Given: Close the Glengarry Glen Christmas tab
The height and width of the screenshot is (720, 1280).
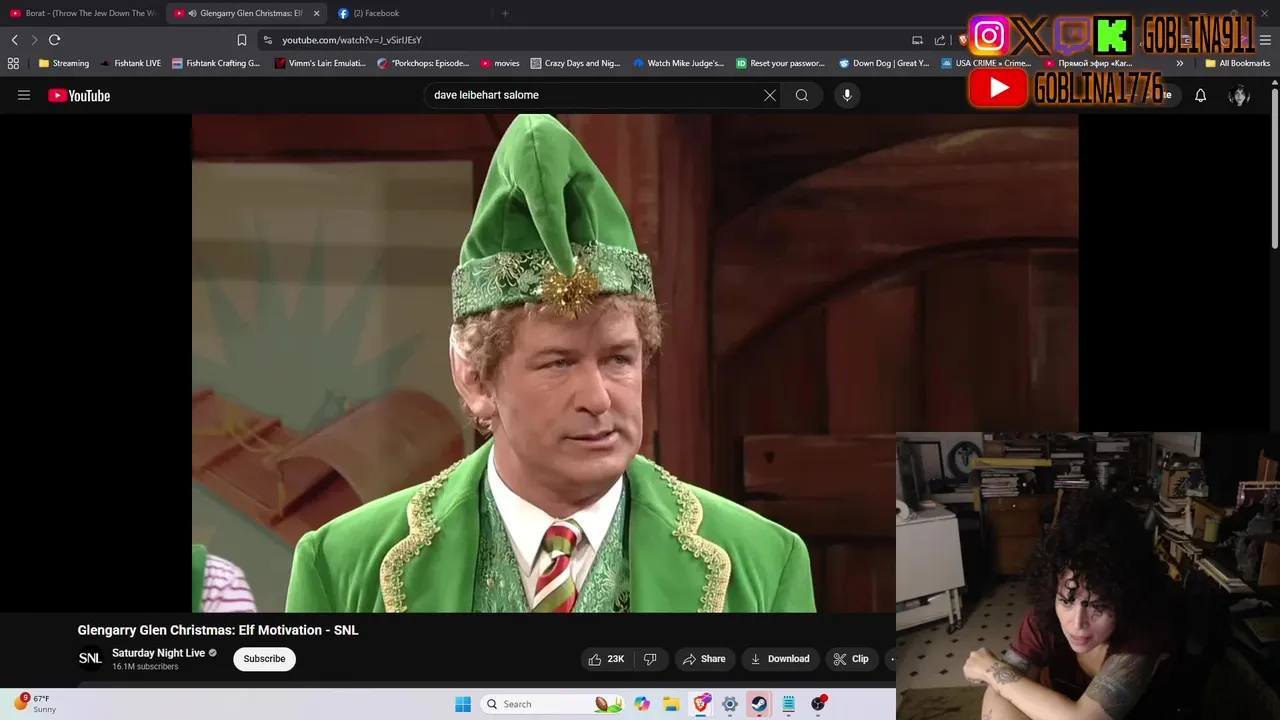Looking at the screenshot, I should (316, 13).
